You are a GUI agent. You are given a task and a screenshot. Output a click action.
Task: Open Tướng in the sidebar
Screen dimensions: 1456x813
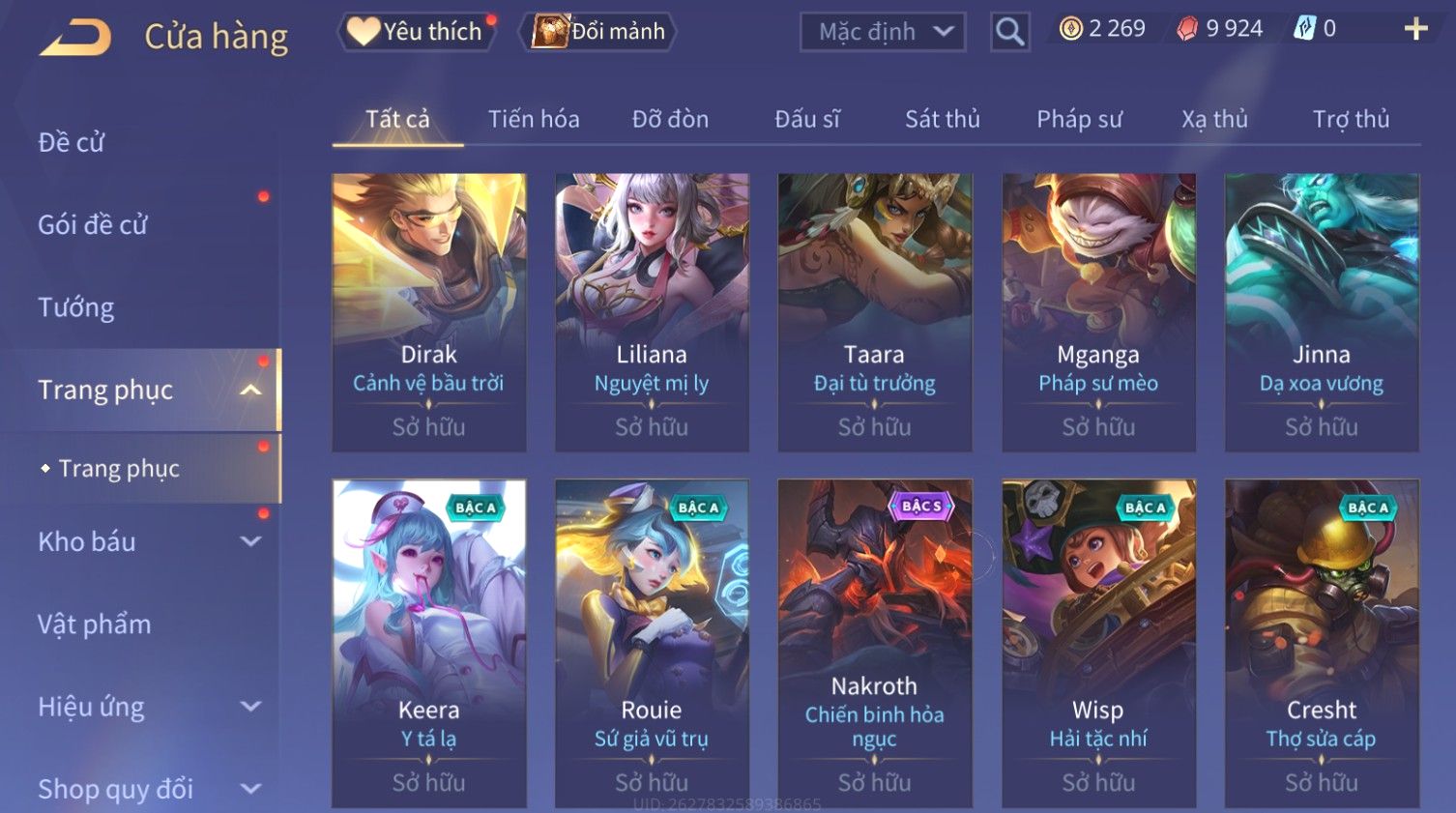click(76, 307)
